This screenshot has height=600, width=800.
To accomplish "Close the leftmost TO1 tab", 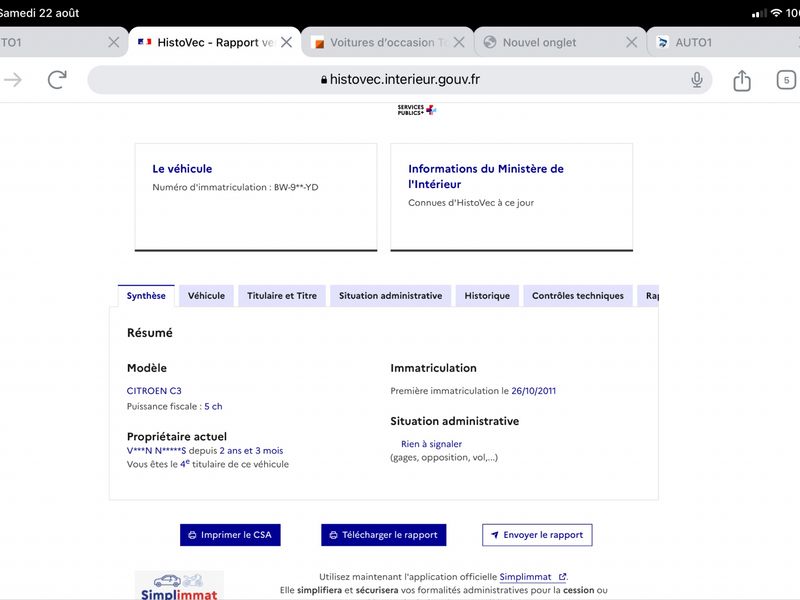I will pyautogui.click(x=114, y=42).
